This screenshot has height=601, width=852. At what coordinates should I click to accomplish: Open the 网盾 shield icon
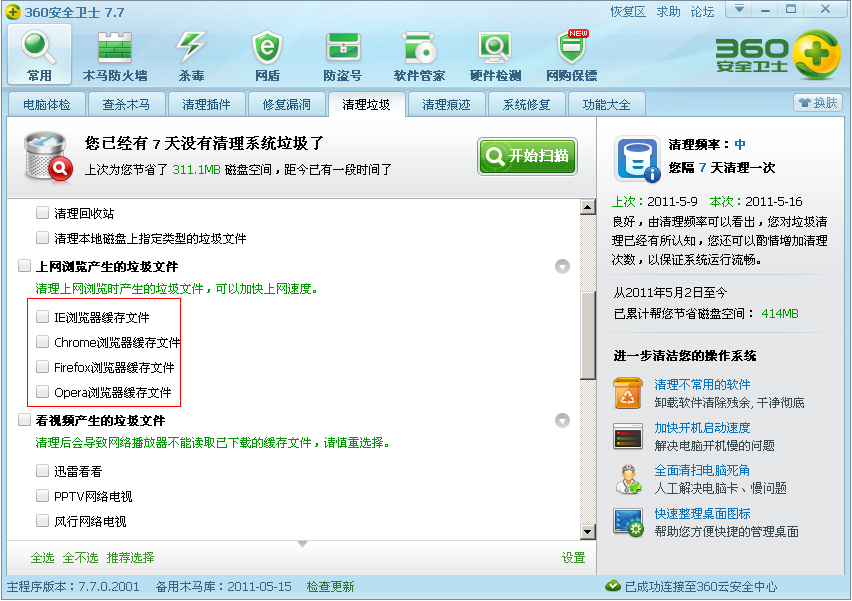tap(267, 54)
